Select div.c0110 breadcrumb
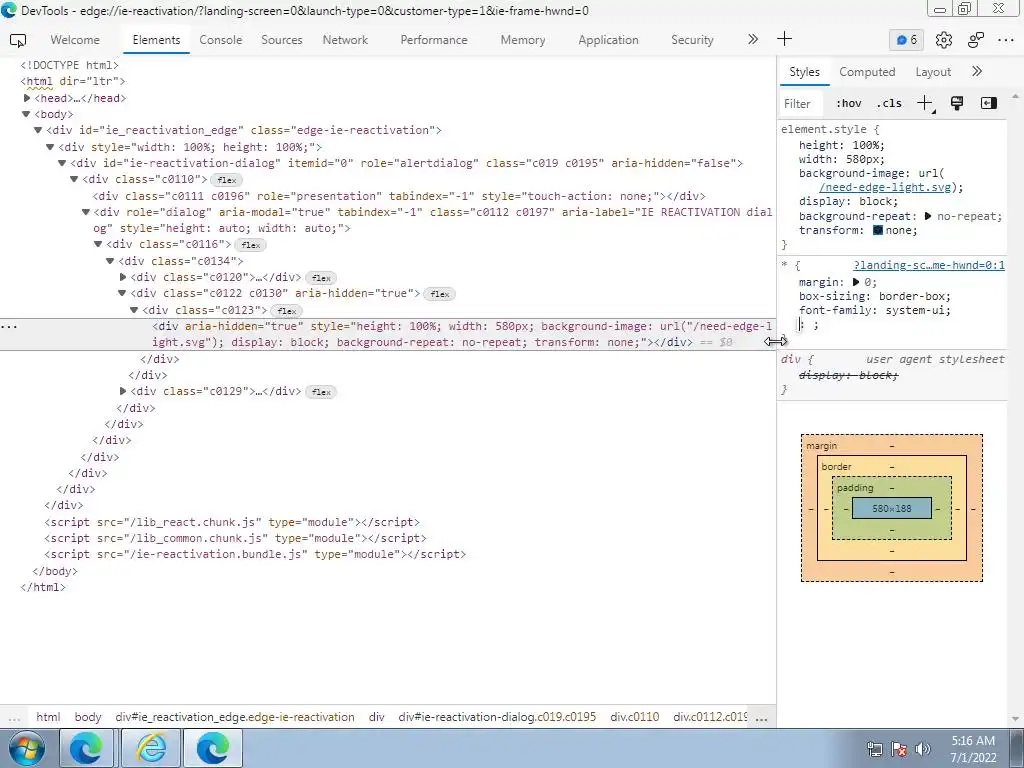1024x768 pixels. (635, 717)
